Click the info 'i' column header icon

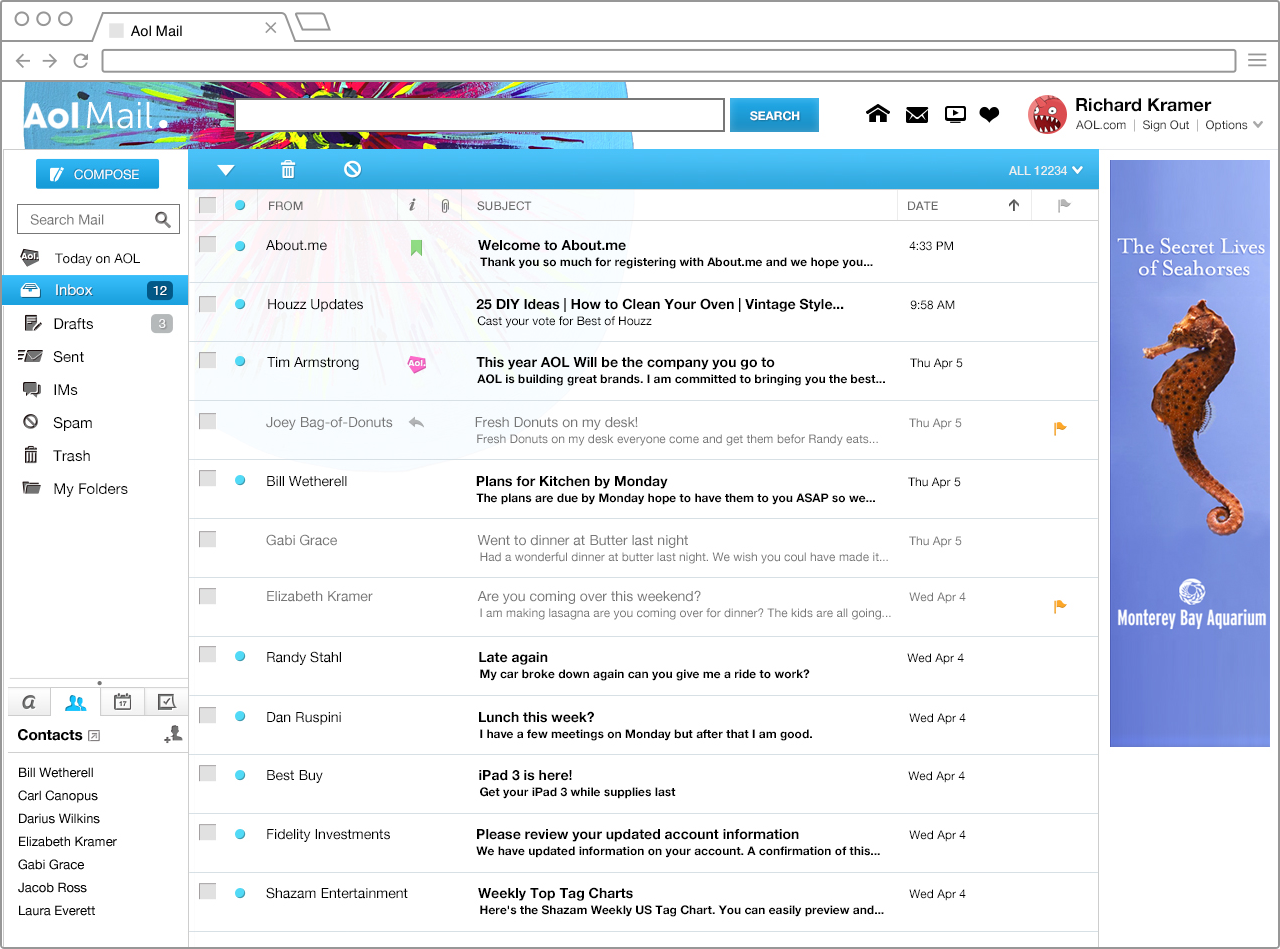click(412, 205)
